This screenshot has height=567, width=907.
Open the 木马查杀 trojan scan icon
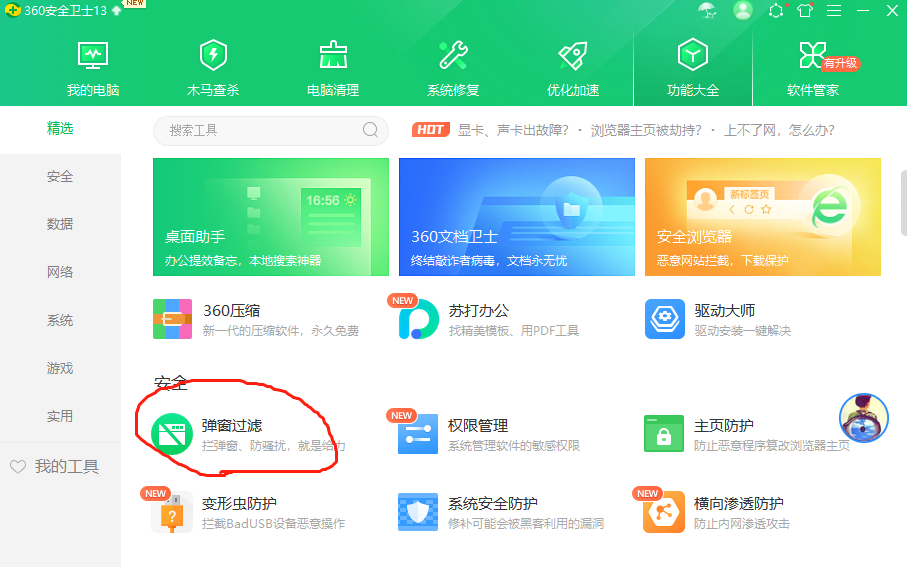tap(213, 56)
